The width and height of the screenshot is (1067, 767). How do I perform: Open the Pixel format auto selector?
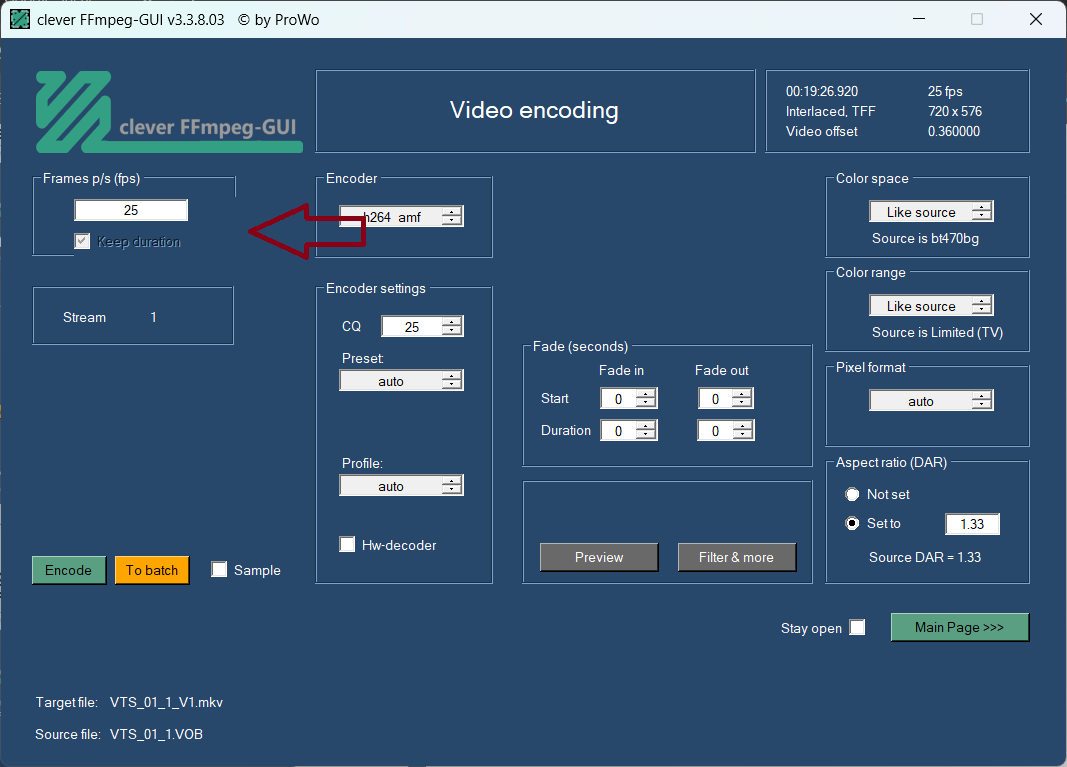tap(931, 401)
